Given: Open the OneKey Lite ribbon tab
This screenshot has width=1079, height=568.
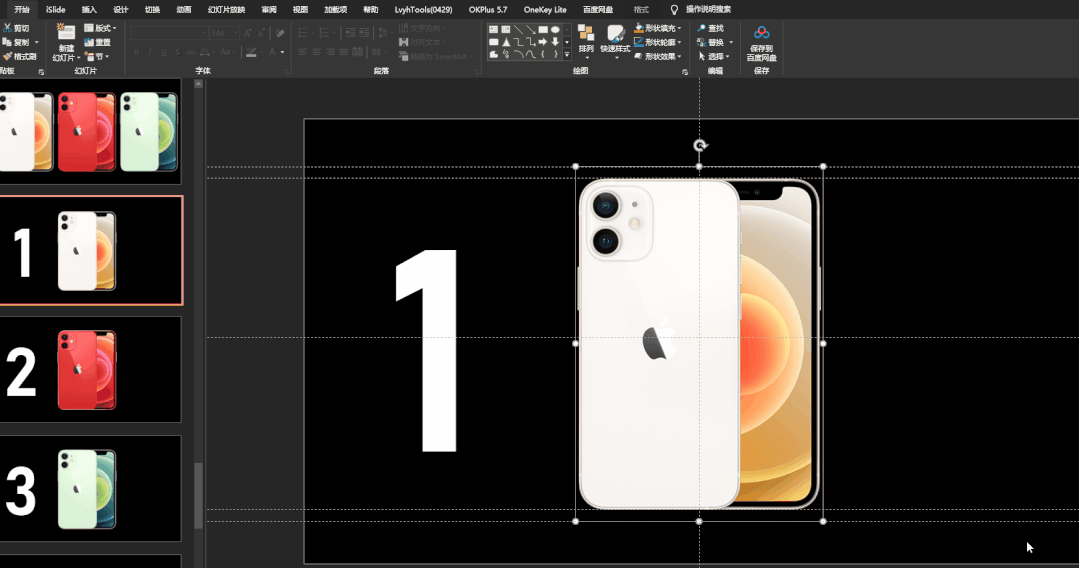Looking at the screenshot, I should click(545, 10).
